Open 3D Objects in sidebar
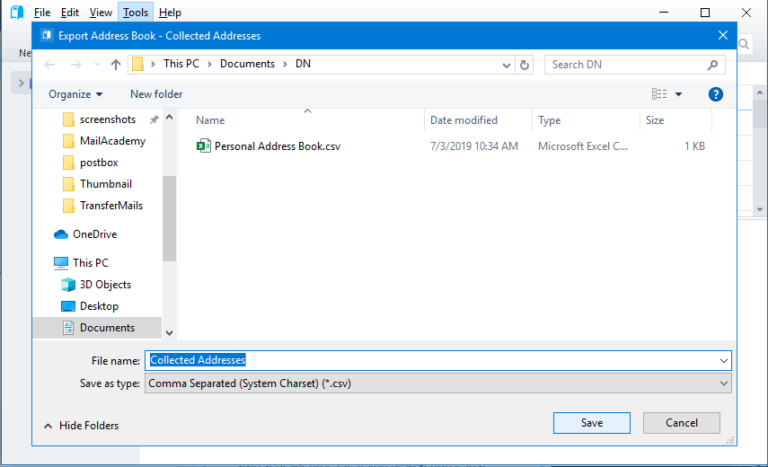 105,285
